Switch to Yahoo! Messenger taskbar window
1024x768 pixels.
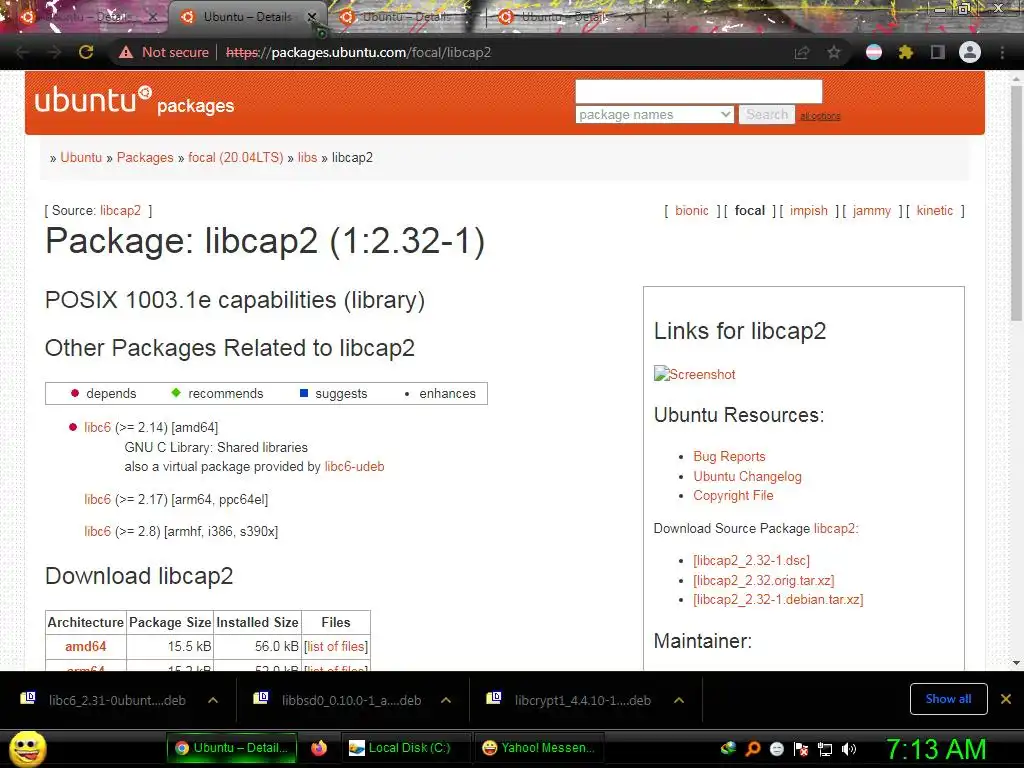click(539, 748)
